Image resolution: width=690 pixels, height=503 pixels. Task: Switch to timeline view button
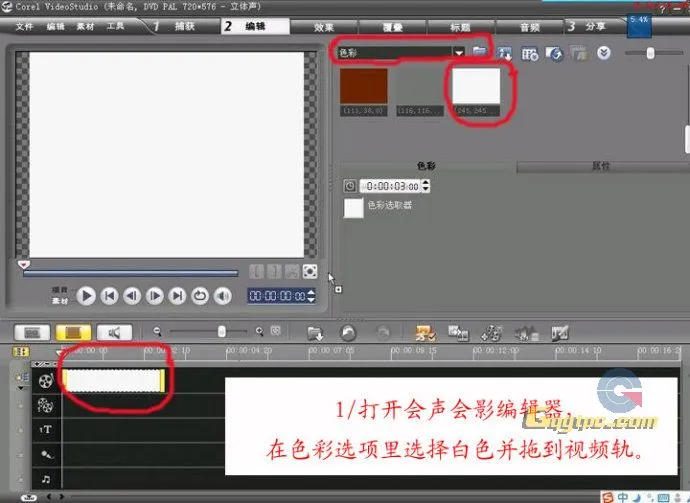[73, 333]
